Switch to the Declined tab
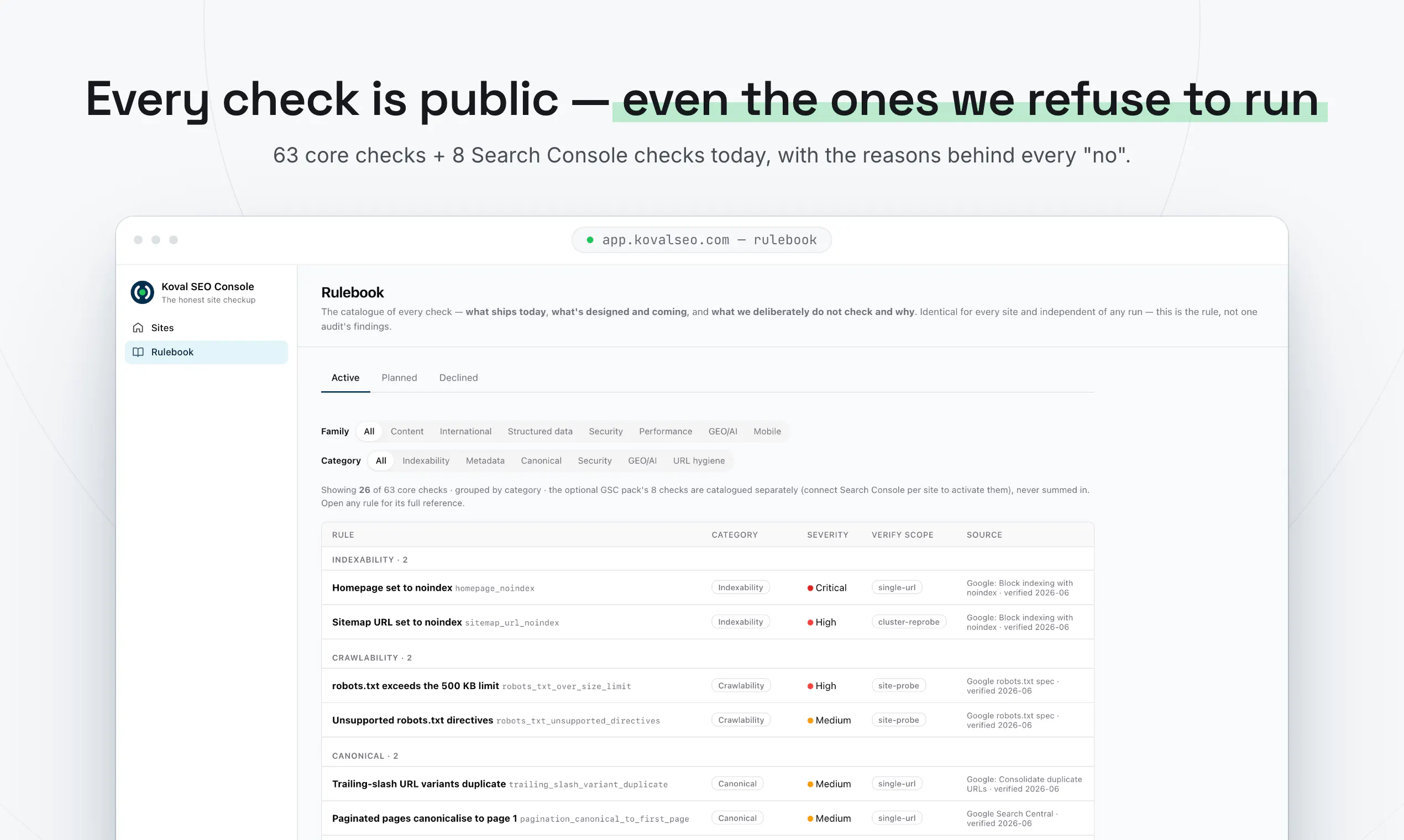Screen dimensions: 1404x840 pos(459,377)
